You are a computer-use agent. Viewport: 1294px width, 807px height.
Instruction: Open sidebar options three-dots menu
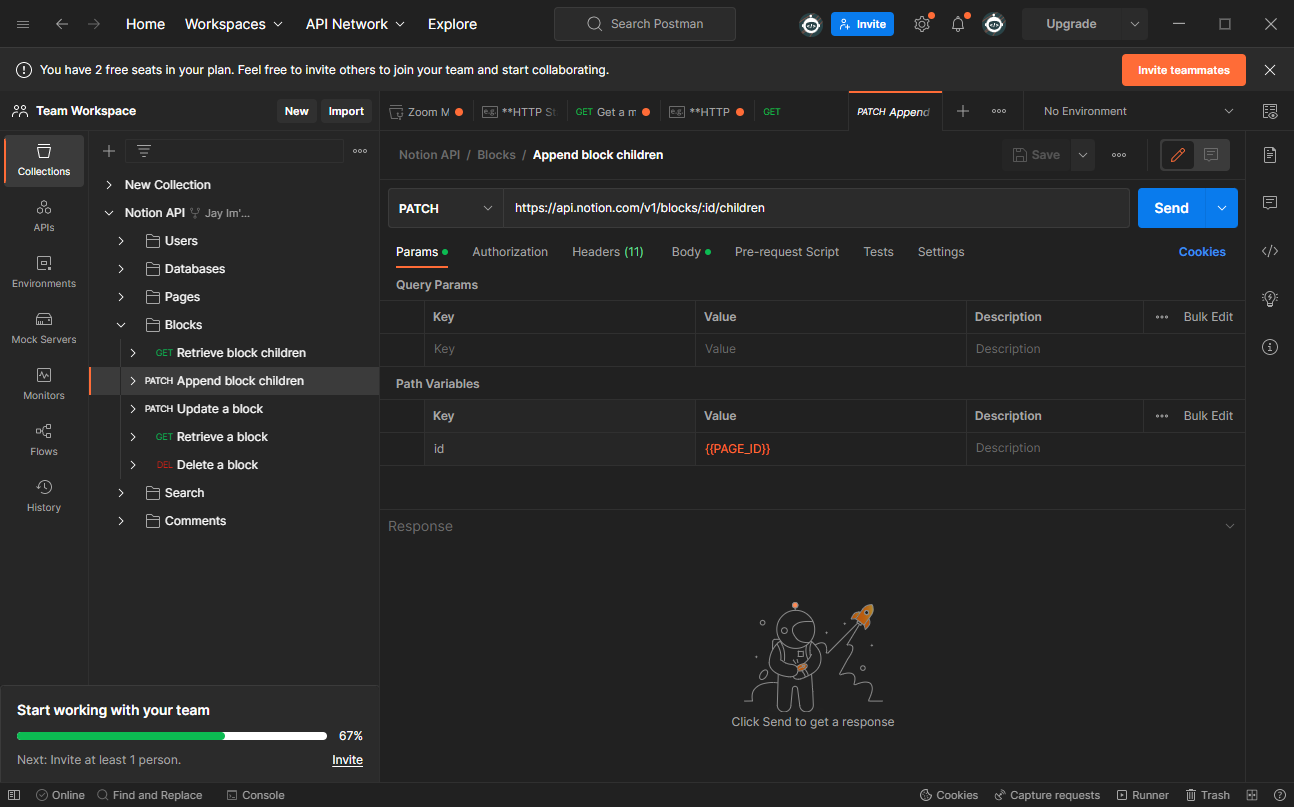point(360,151)
